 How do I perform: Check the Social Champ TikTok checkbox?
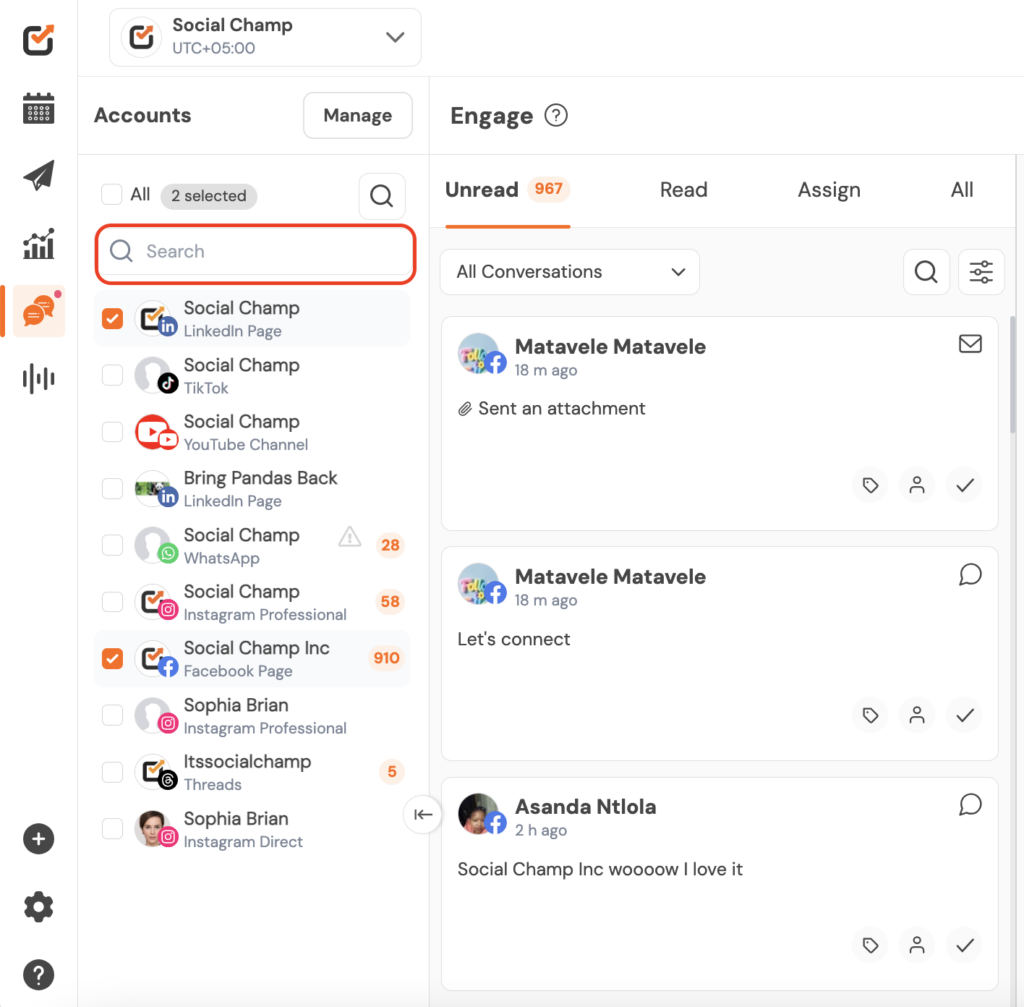[113, 375]
